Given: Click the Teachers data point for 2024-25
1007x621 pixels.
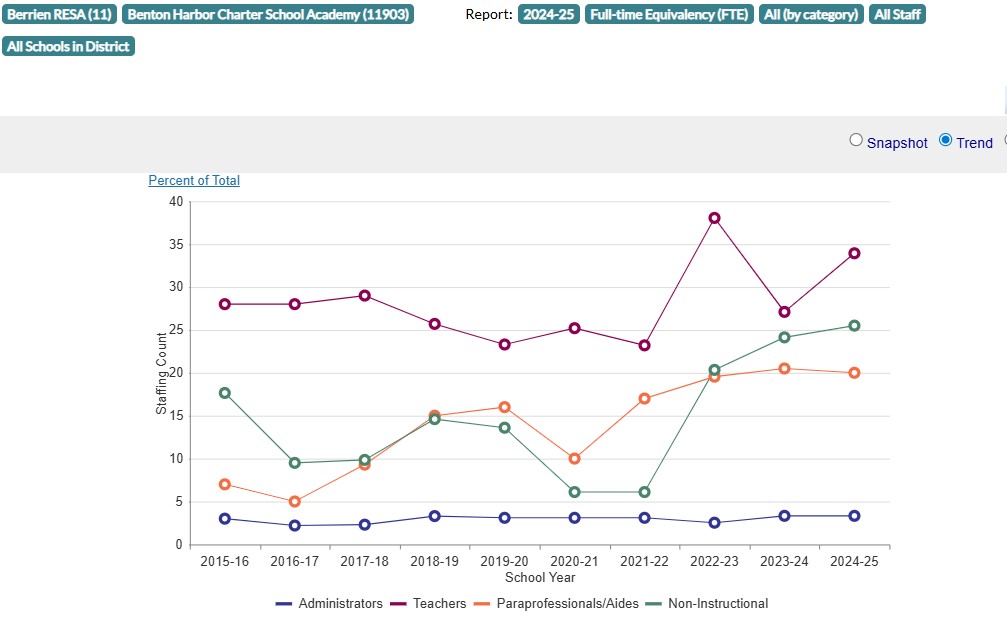Looking at the screenshot, I should (x=854, y=253).
